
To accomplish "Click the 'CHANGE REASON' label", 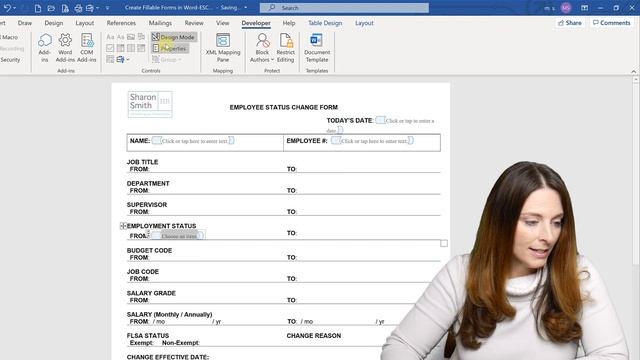I will pyautogui.click(x=313, y=336).
